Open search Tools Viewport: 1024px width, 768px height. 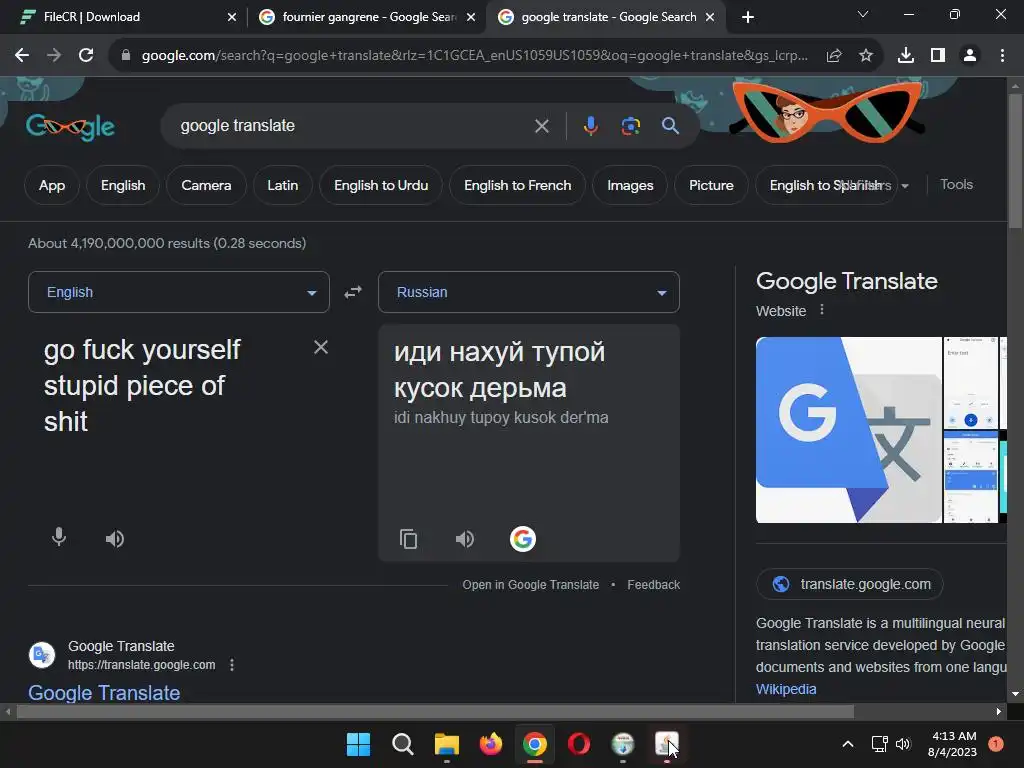(956, 185)
